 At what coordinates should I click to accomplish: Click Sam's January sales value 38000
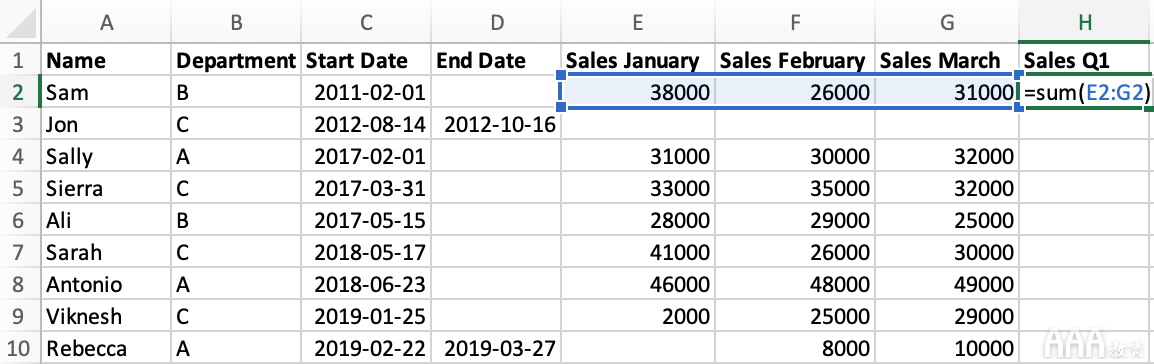click(637, 92)
